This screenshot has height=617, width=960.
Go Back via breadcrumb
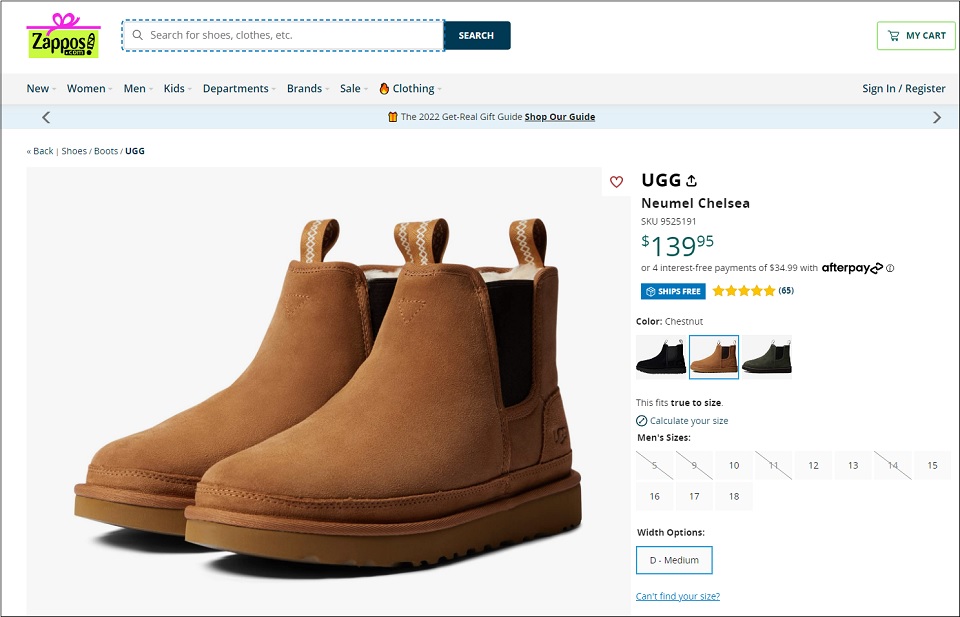tap(40, 151)
